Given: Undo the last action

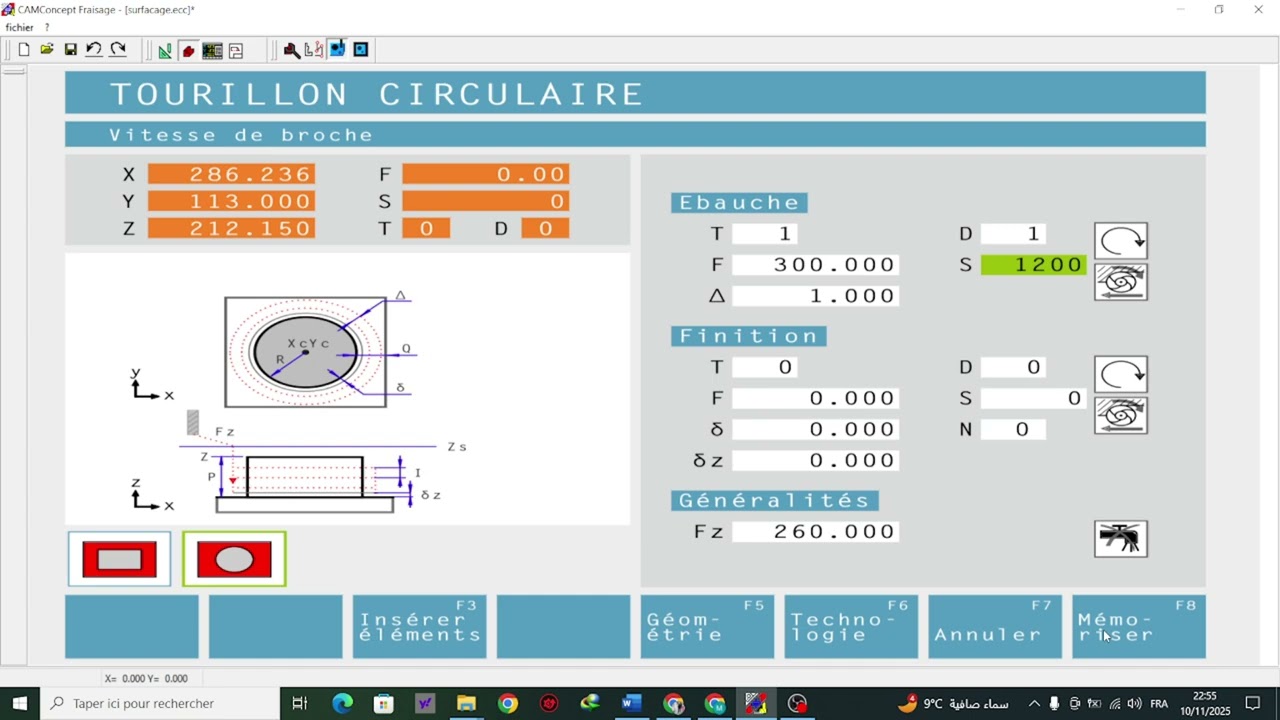Looking at the screenshot, I should [x=94, y=50].
